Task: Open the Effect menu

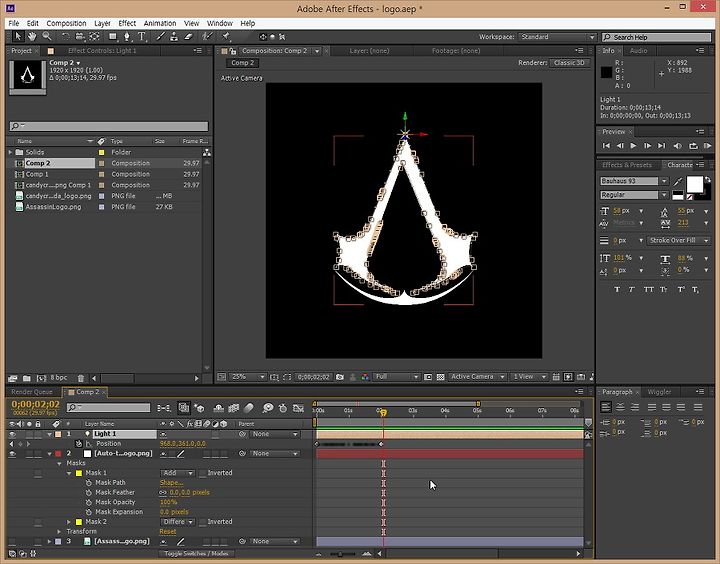Action: pyautogui.click(x=127, y=23)
